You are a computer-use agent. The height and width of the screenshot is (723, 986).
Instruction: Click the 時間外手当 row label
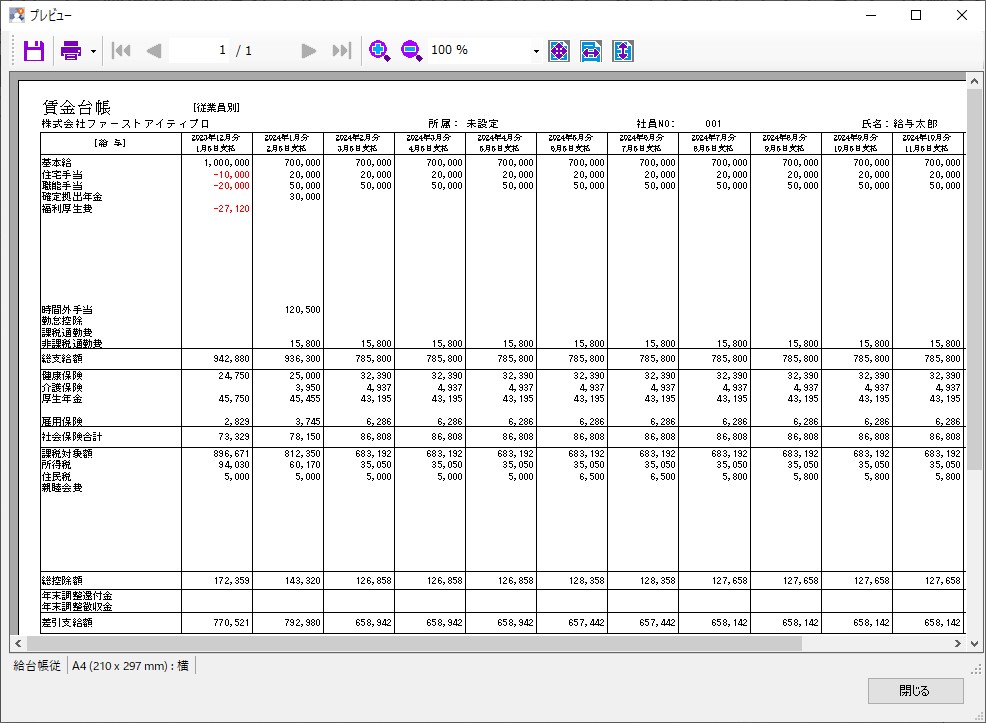coord(67,309)
